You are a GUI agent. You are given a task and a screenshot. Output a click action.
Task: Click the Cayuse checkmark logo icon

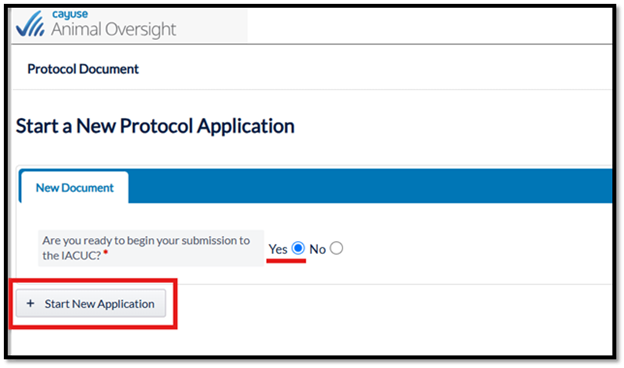[30, 24]
